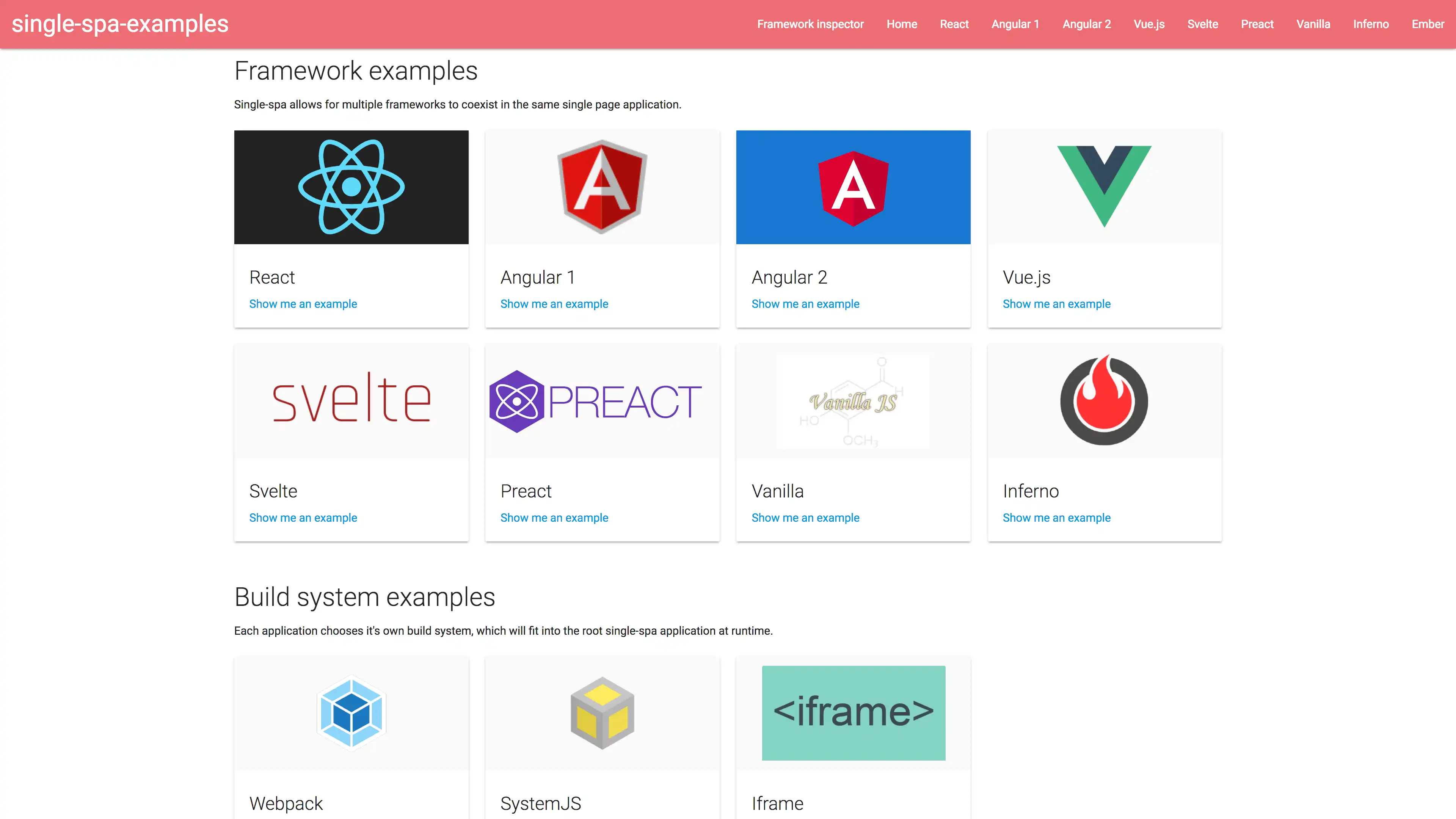The height and width of the screenshot is (819, 1456).
Task: Open Inferno from the top navigation
Action: point(1371,24)
